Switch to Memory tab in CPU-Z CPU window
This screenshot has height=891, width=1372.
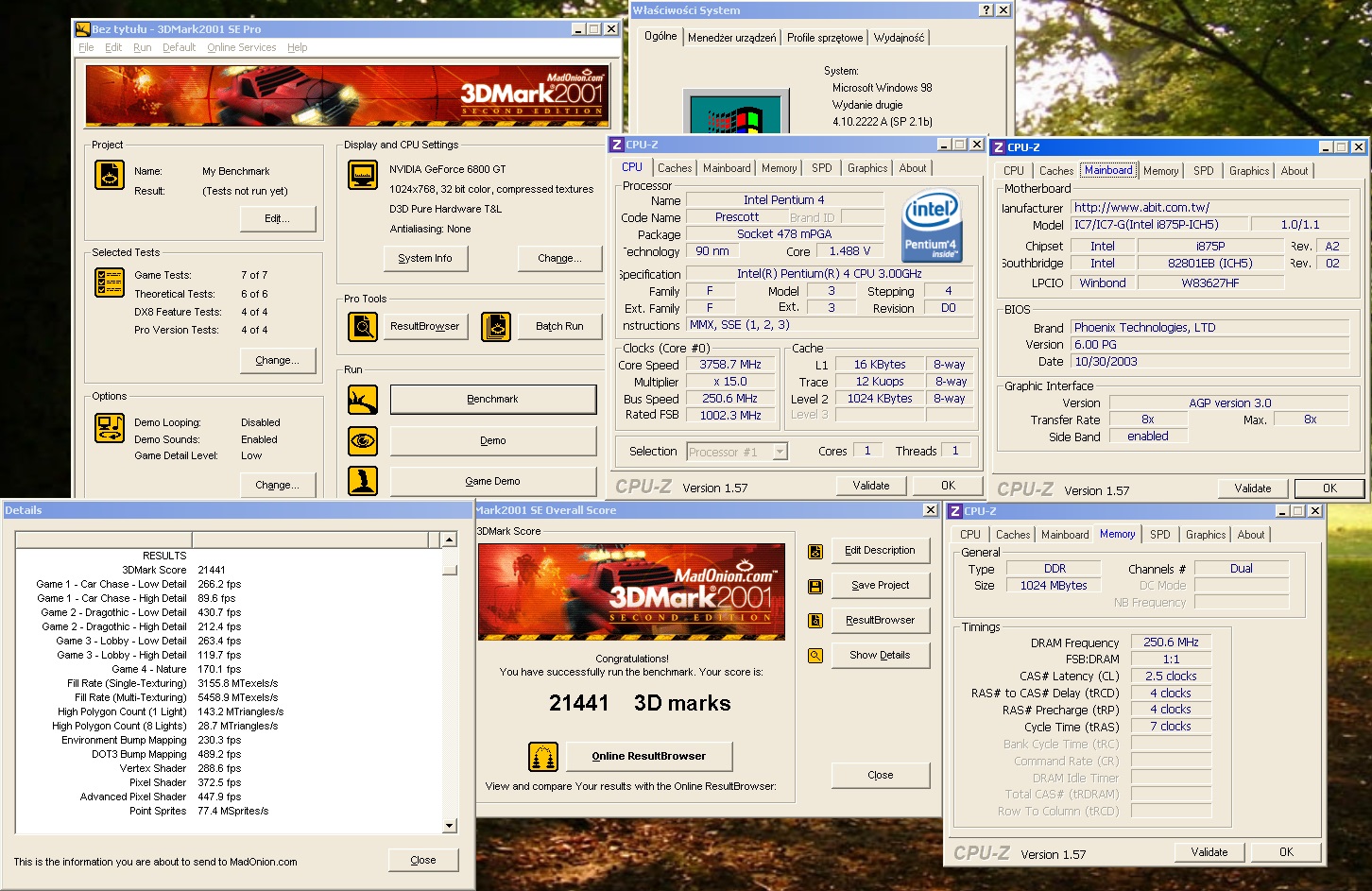tap(780, 168)
